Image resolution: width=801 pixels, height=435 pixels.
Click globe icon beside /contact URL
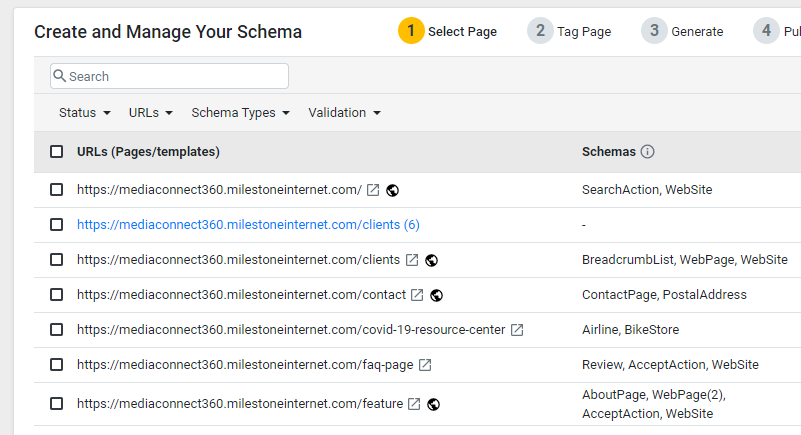[436, 295]
